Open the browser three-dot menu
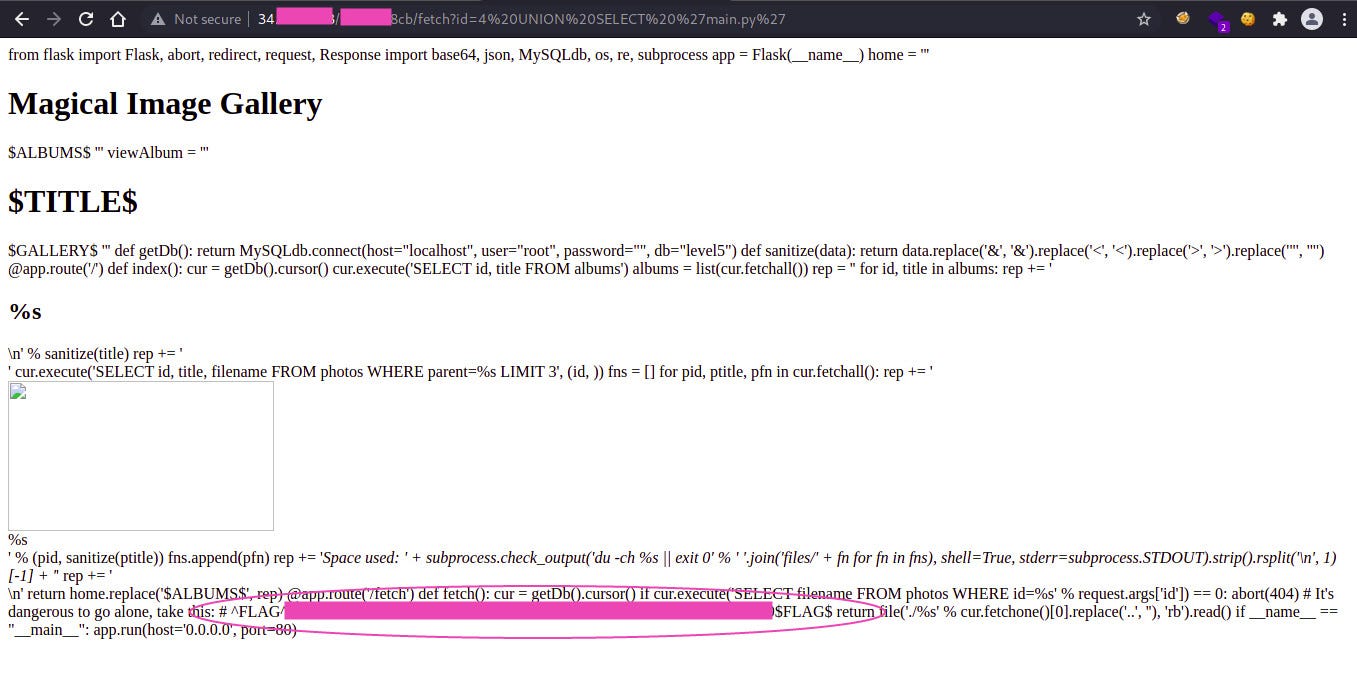Screen dimensions: 1357x700 click(1342, 19)
